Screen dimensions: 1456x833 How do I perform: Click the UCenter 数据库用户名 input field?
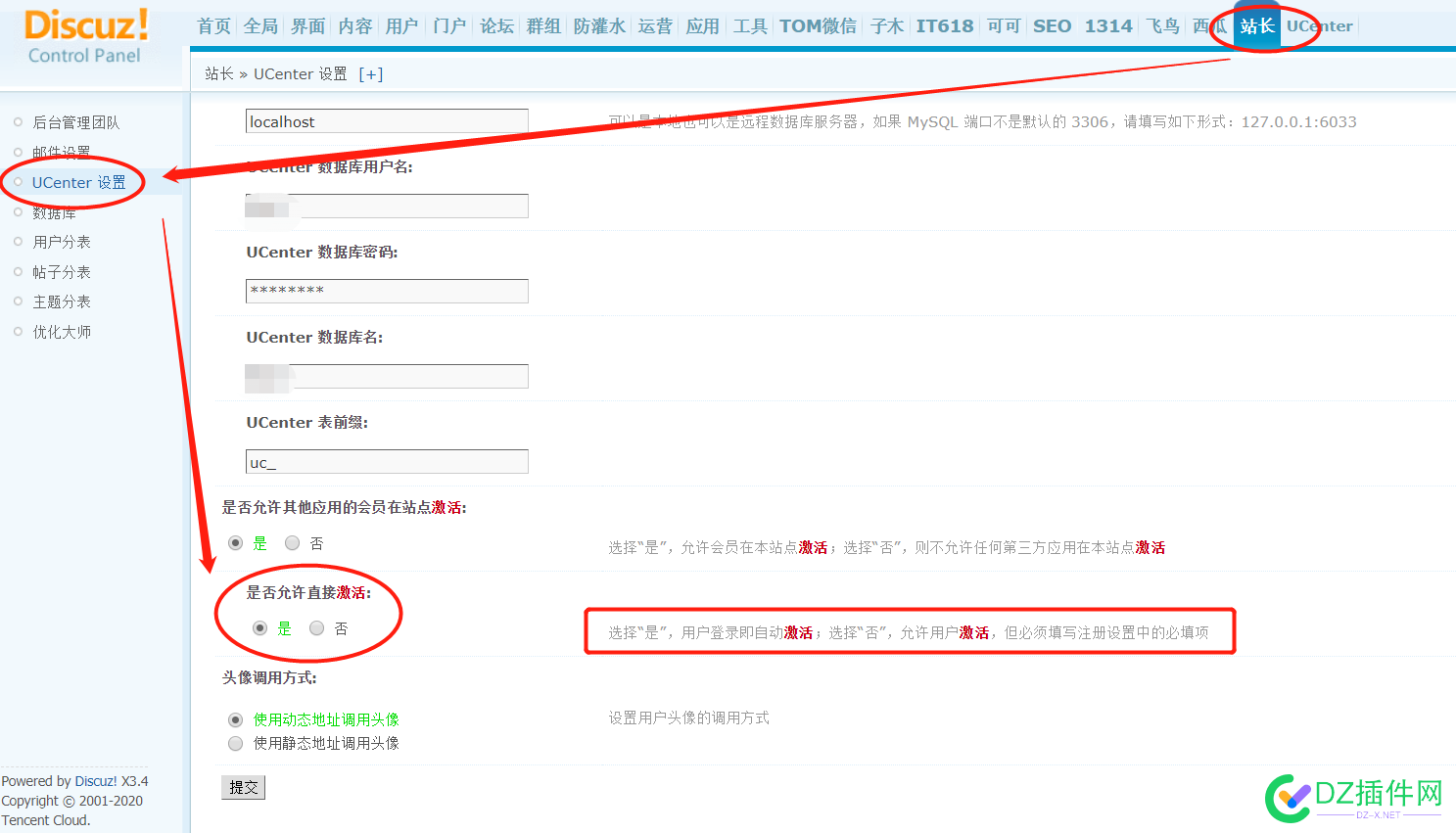click(x=387, y=206)
